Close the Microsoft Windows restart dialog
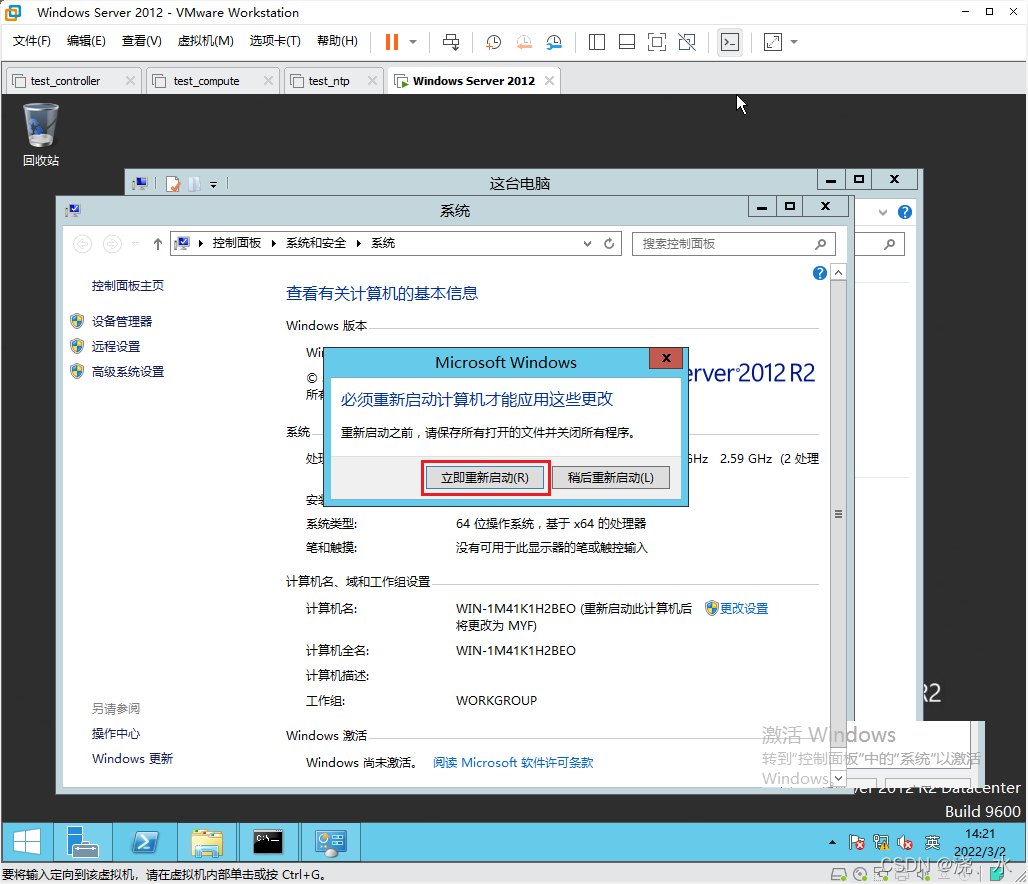The width and height of the screenshot is (1028, 884). [666, 358]
